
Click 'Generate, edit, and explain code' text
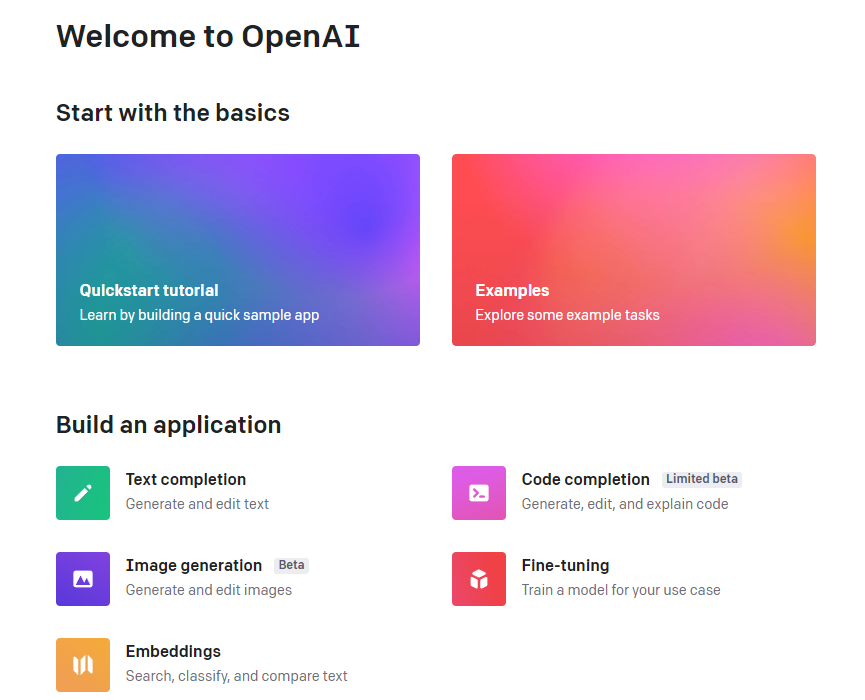coord(625,504)
